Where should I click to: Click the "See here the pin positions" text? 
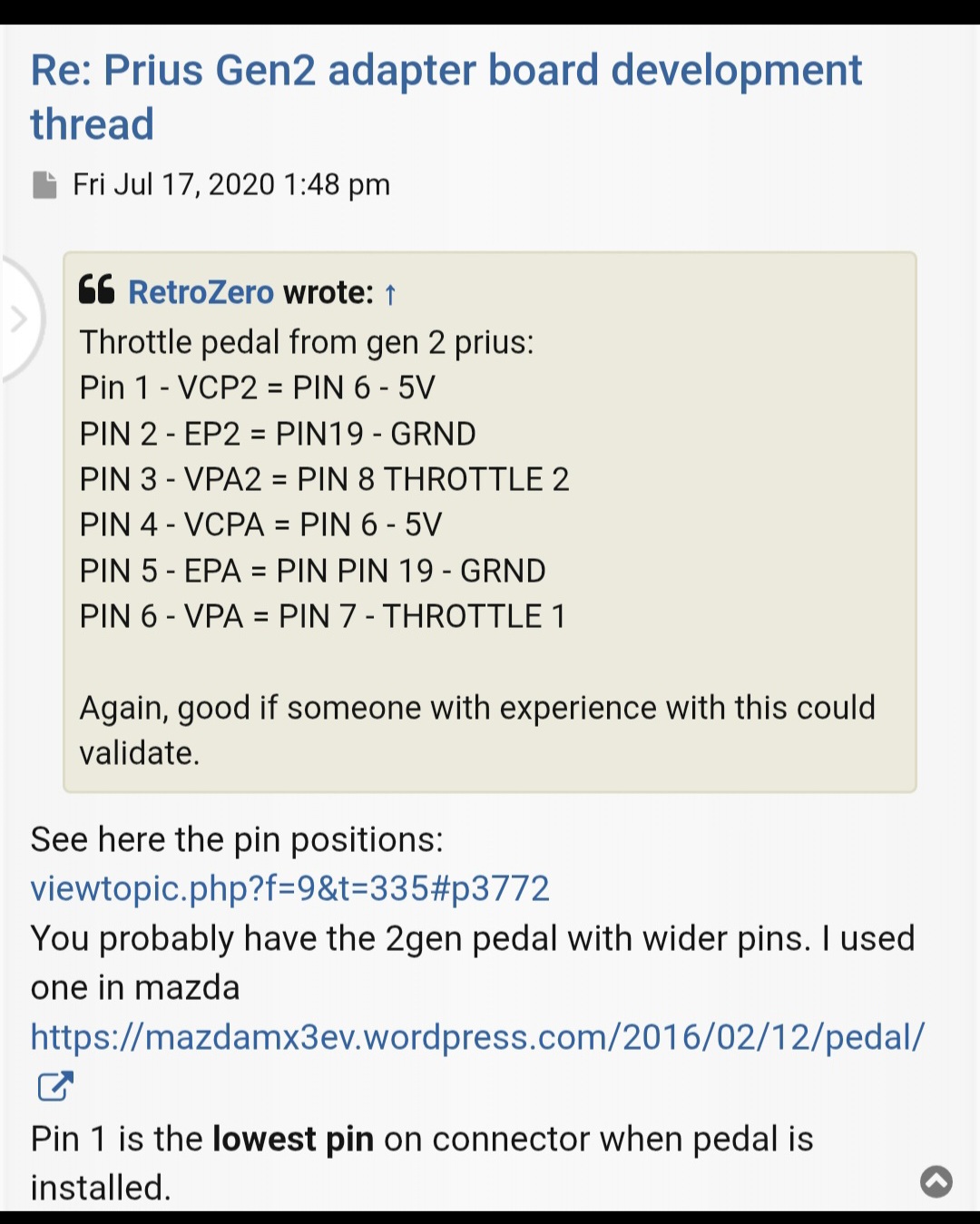coord(237,839)
